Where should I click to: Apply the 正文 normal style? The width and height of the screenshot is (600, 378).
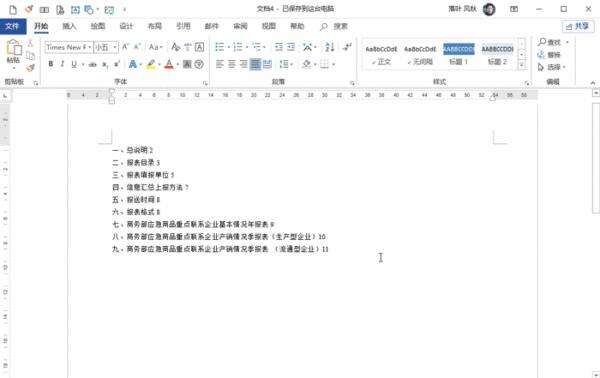tap(381, 55)
